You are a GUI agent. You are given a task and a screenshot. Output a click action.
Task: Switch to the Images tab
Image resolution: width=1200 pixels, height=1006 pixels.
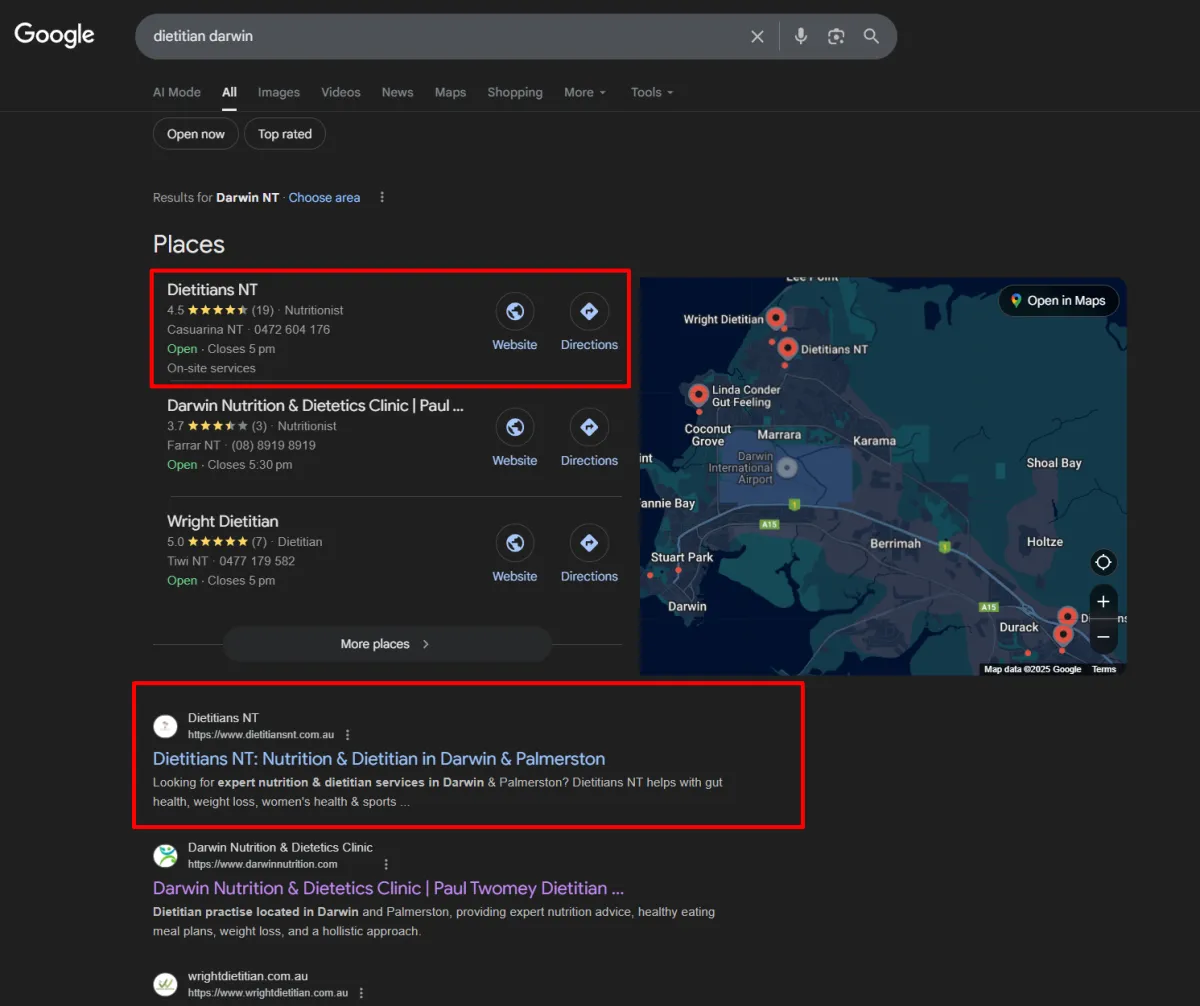click(278, 92)
